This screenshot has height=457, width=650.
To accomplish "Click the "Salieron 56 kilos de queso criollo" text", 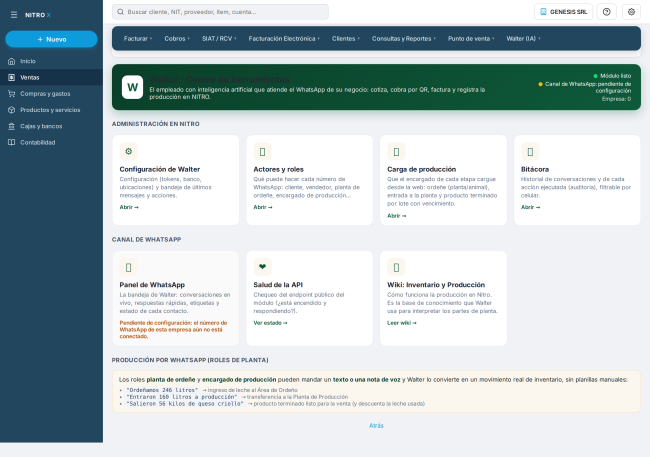I will point(185,404).
